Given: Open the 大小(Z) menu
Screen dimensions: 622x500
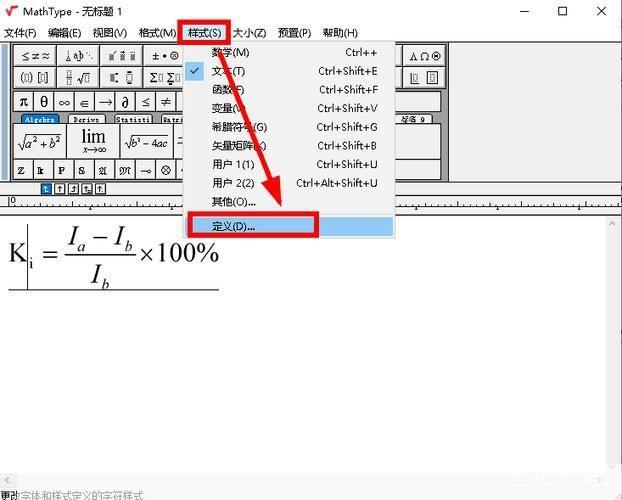Looking at the screenshot, I should click(x=249, y=33).
